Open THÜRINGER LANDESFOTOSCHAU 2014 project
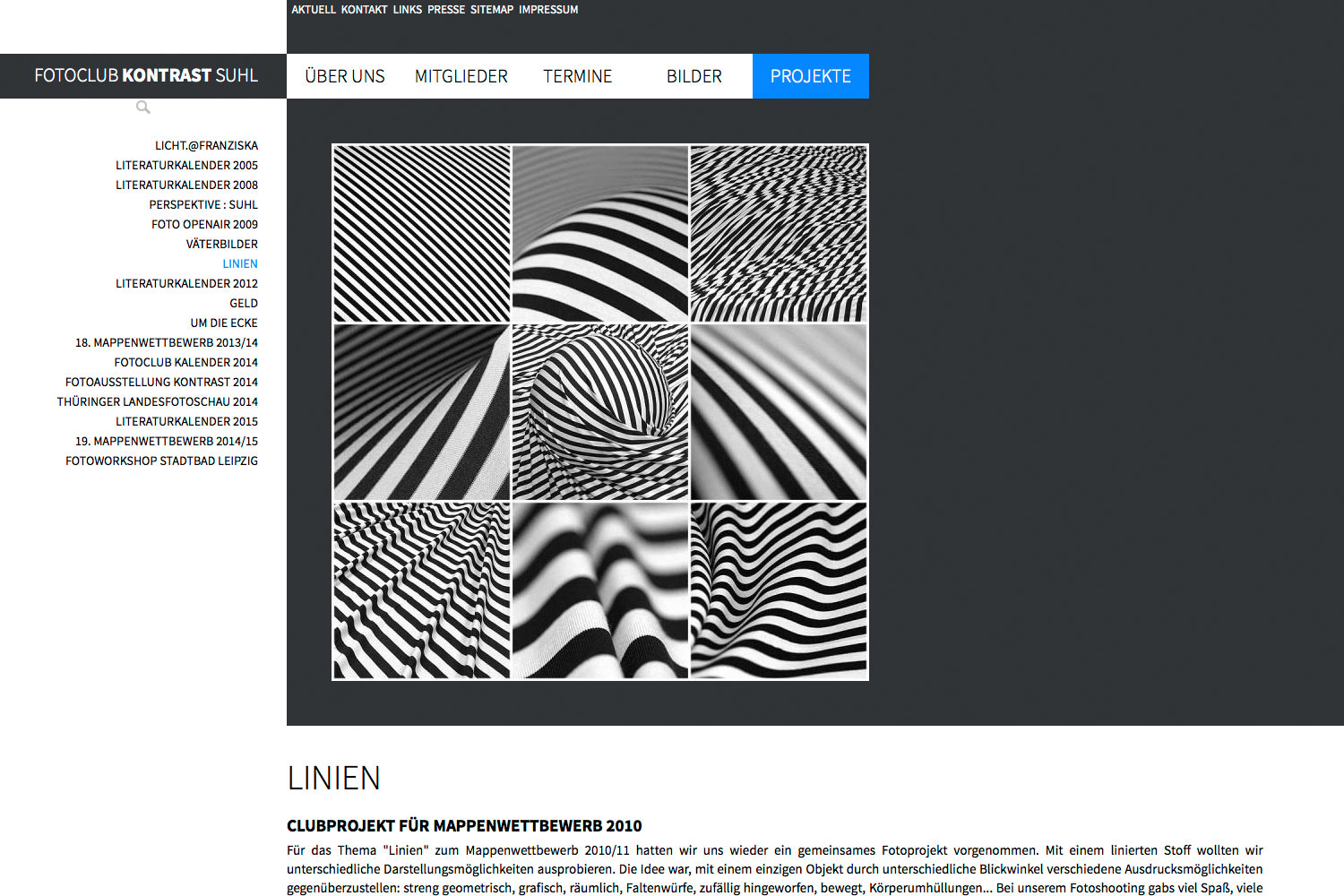 coord(156,401)
